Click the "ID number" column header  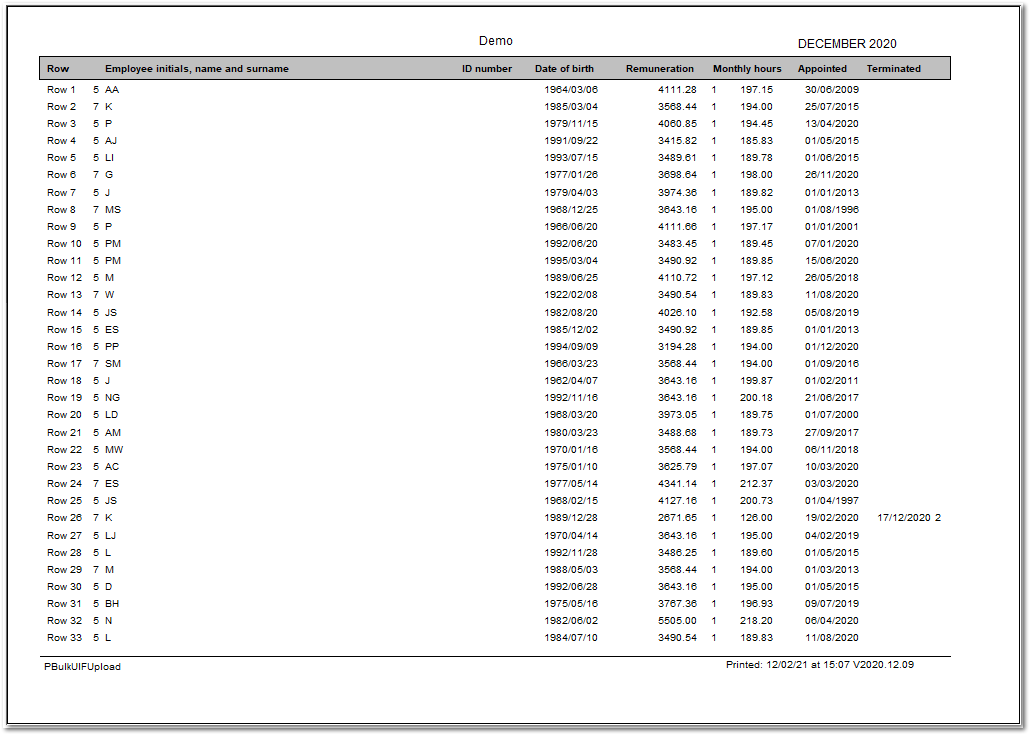coord(487,68)
